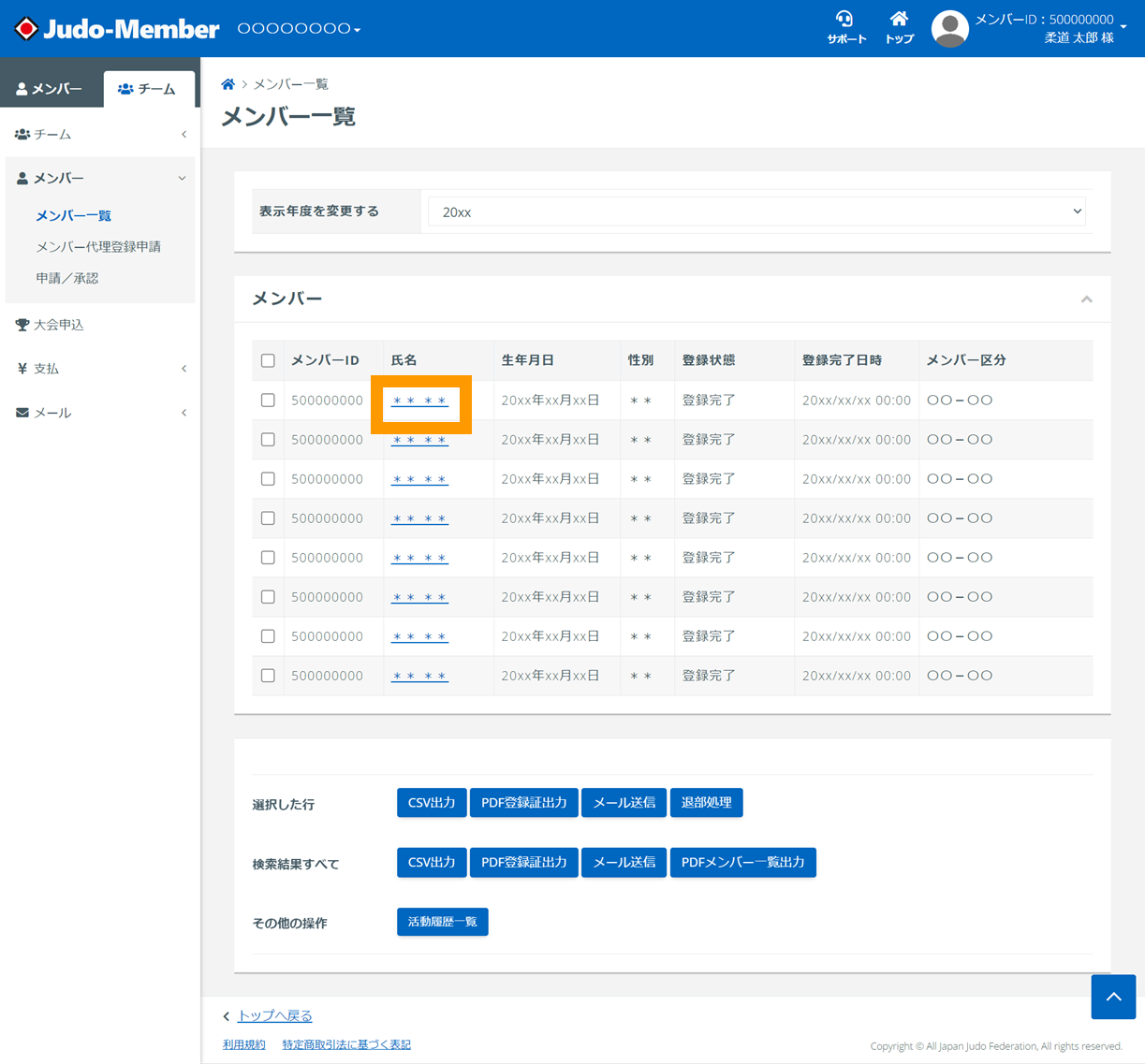The image size is (1145, 1064).
Task: Open the first row's ＊＊＊＊ name link
Action: click(x=419, y=401)
